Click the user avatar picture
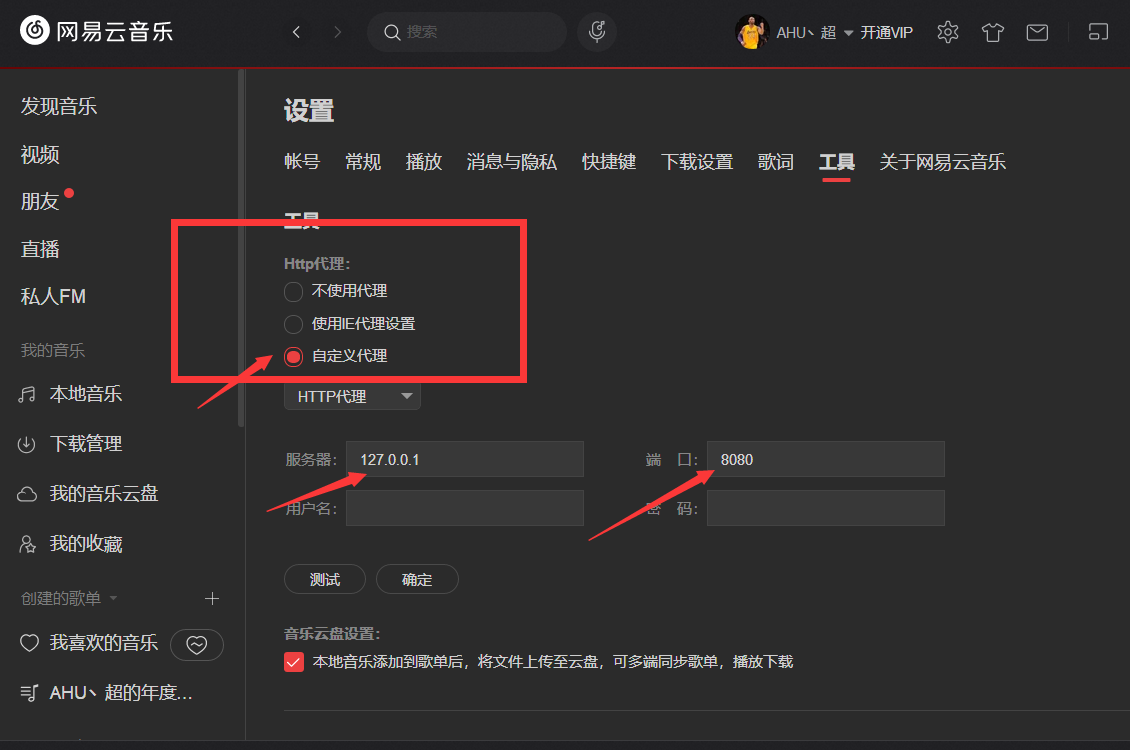The height and width of the screenshot is (750, 1130). click(x=752, y=32)
